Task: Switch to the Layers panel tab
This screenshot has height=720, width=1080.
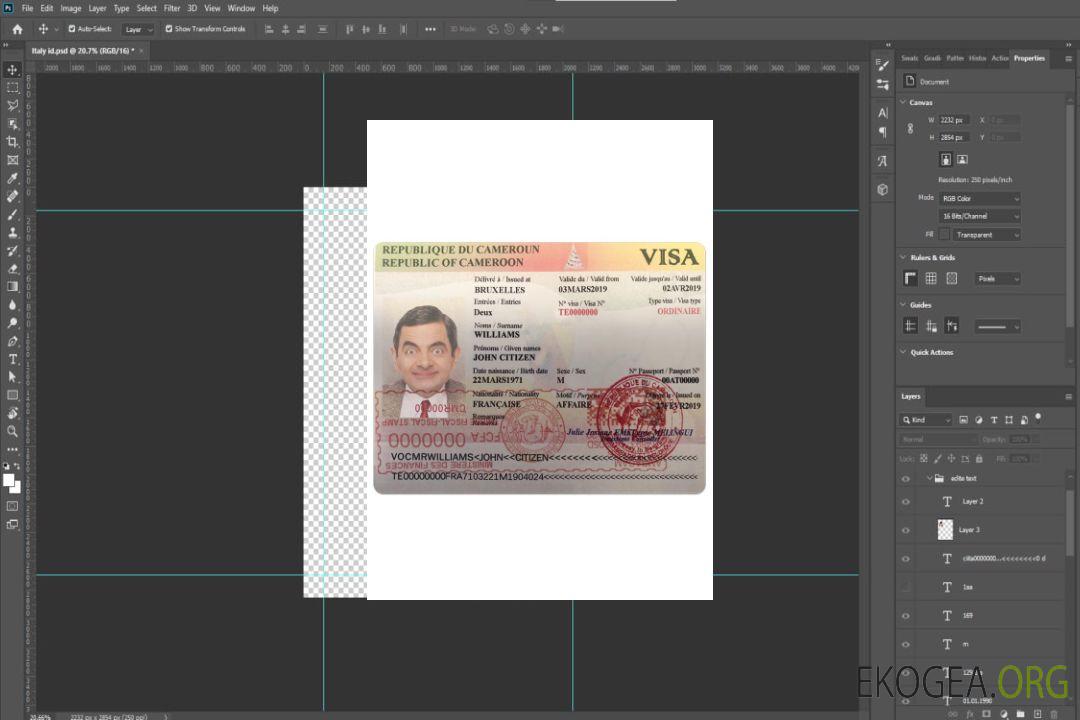Action: [x=911, y=396]
